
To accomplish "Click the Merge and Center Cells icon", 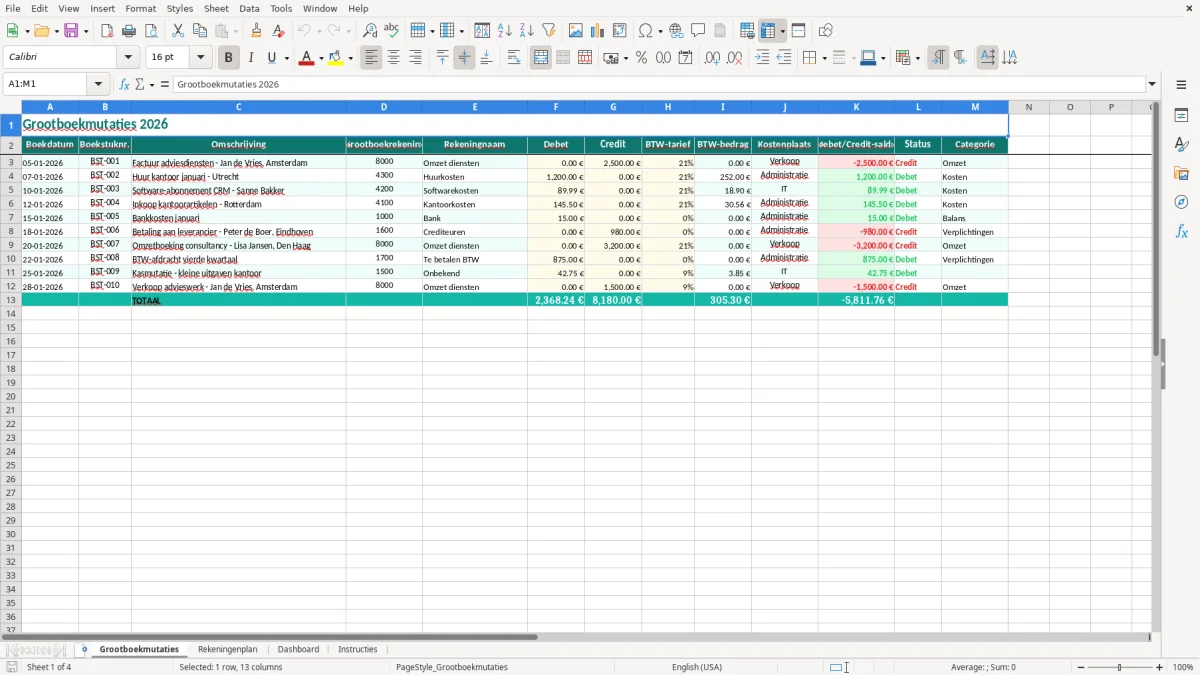I will (x=541, y=58).
